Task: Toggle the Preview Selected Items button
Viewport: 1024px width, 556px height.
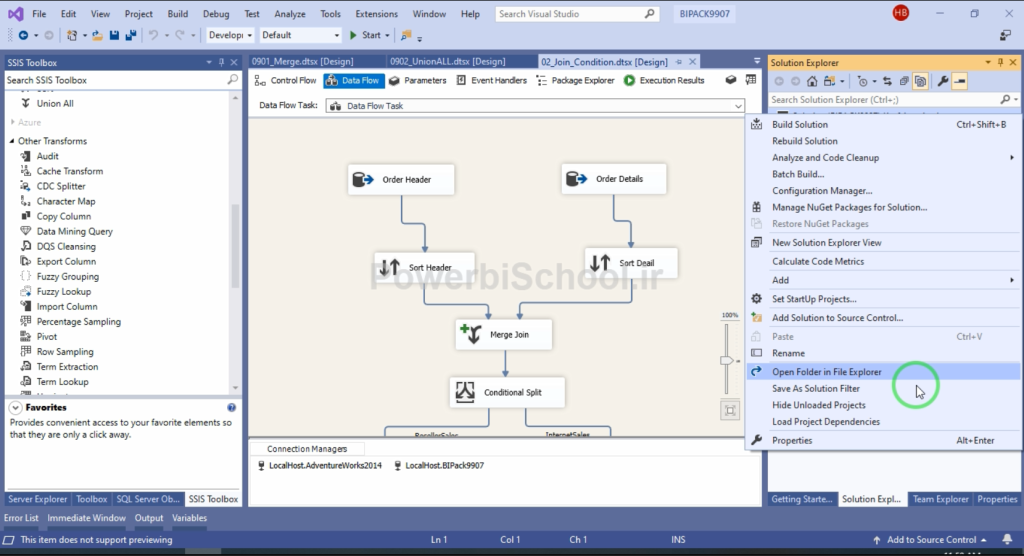Action: click(959, 81)
